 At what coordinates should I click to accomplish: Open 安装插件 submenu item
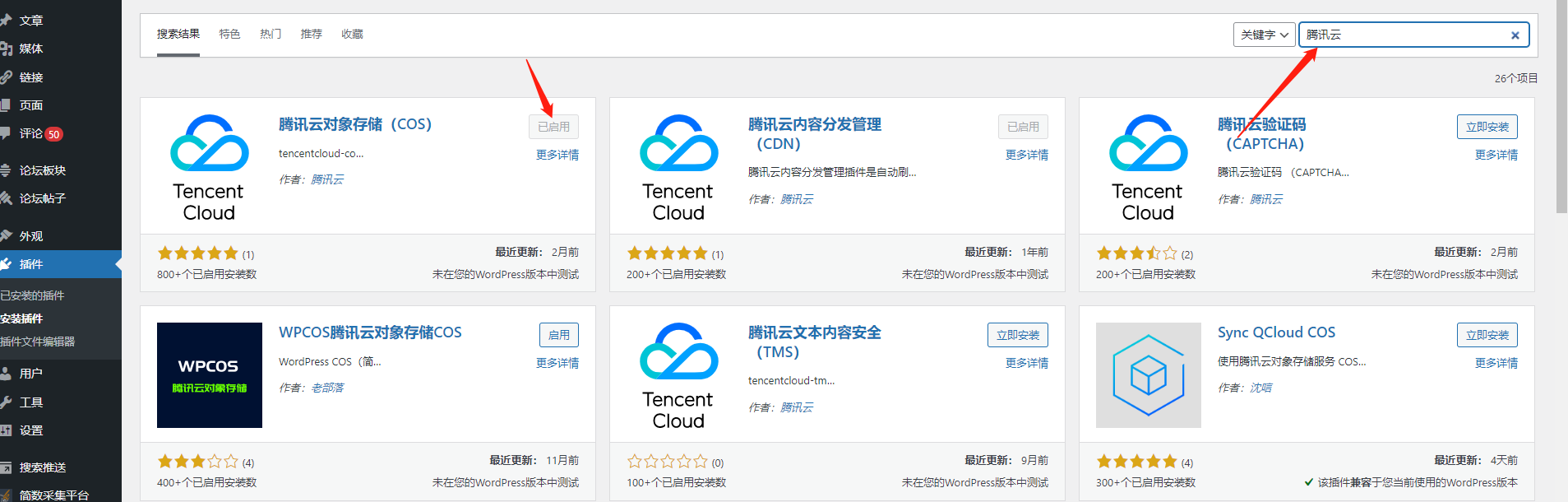click(x=21, y=318)
